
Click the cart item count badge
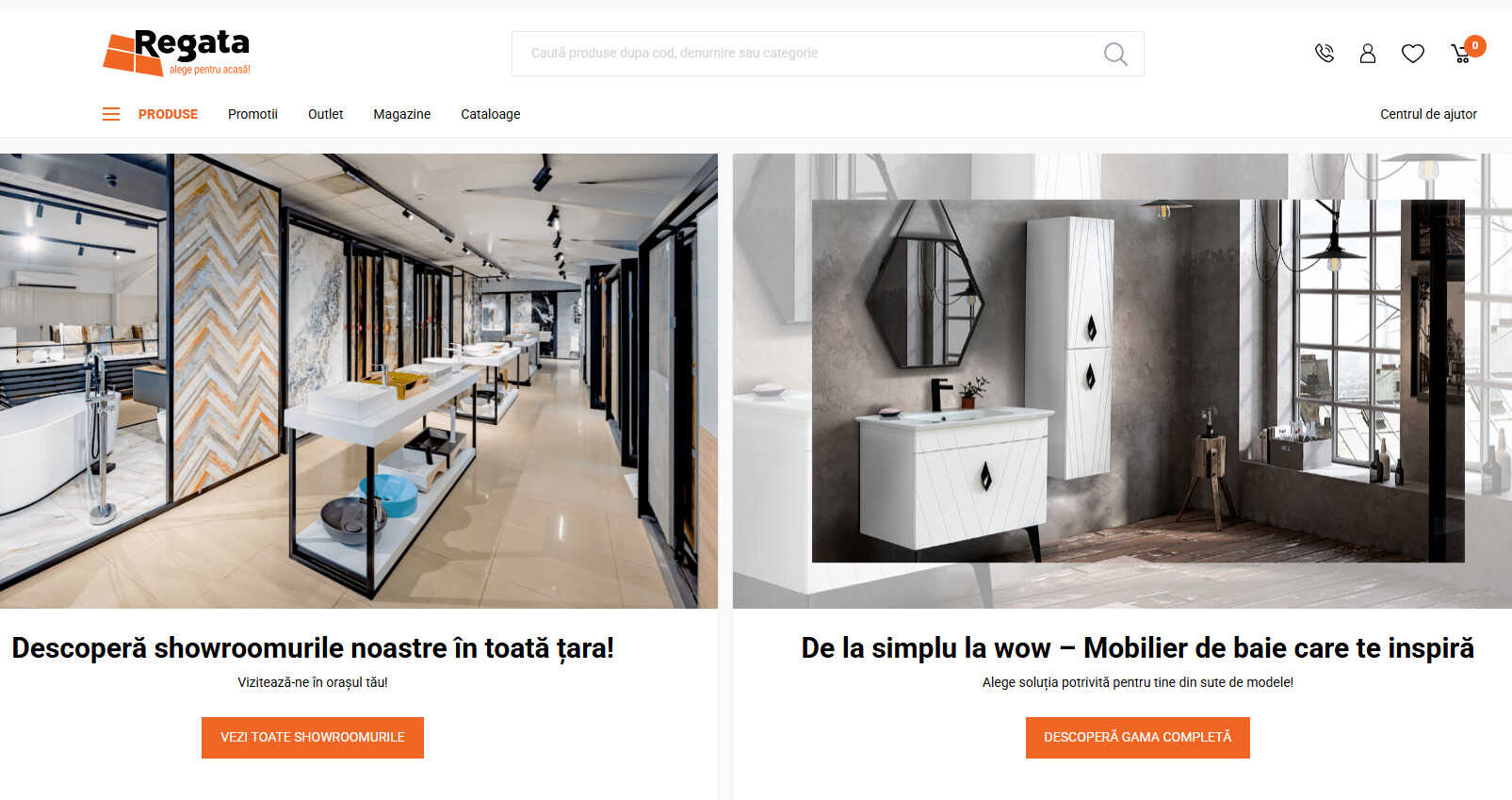1475,45
